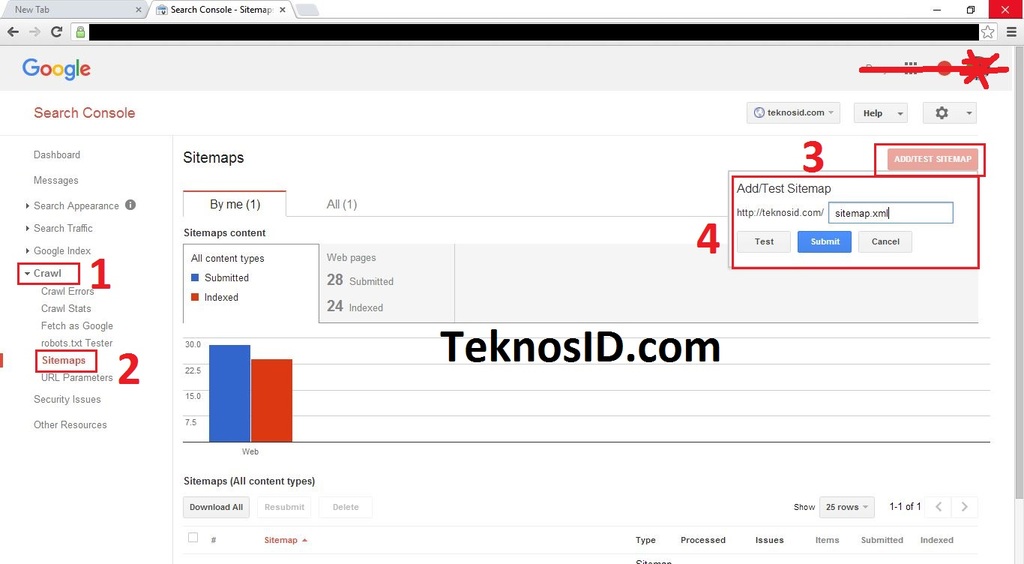Click the blue Submitted legend swatch

point(195,277)
